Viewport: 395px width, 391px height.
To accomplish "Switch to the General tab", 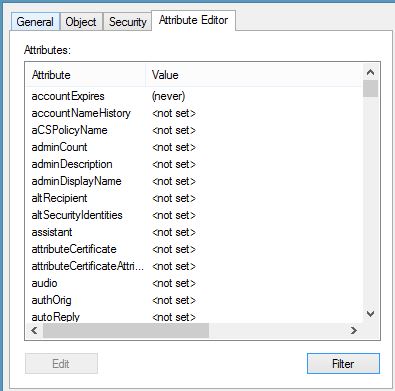I will click(35, 22).
